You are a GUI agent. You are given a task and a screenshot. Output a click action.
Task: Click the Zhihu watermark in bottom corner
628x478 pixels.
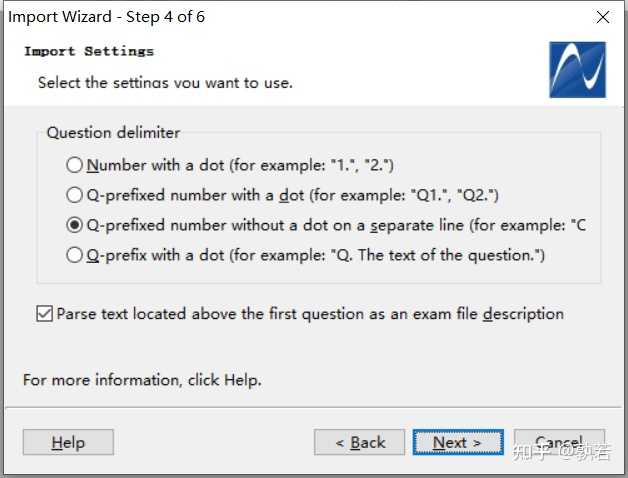[x=562, y=452]
